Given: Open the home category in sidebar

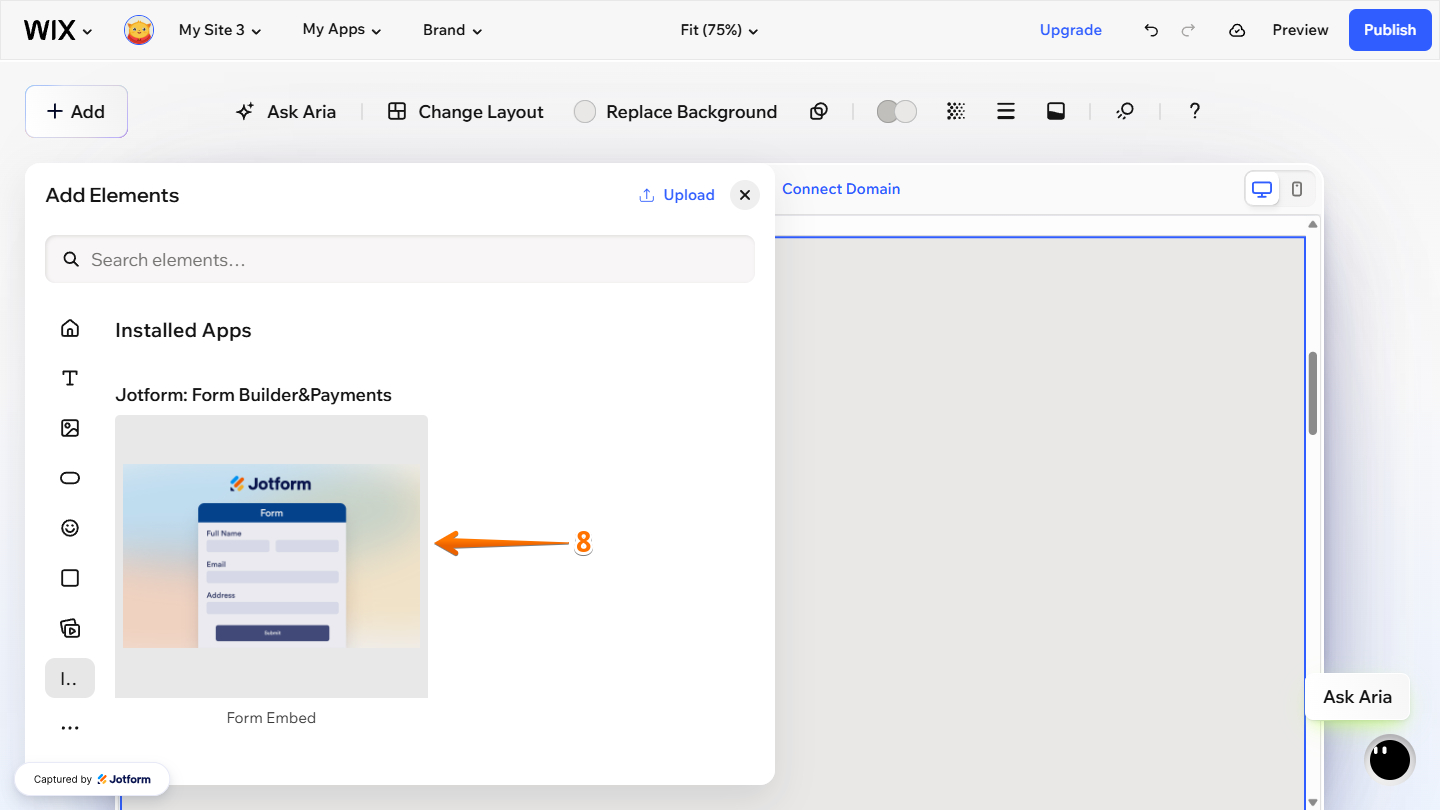Looking at the screenshot, I should 70,328.
